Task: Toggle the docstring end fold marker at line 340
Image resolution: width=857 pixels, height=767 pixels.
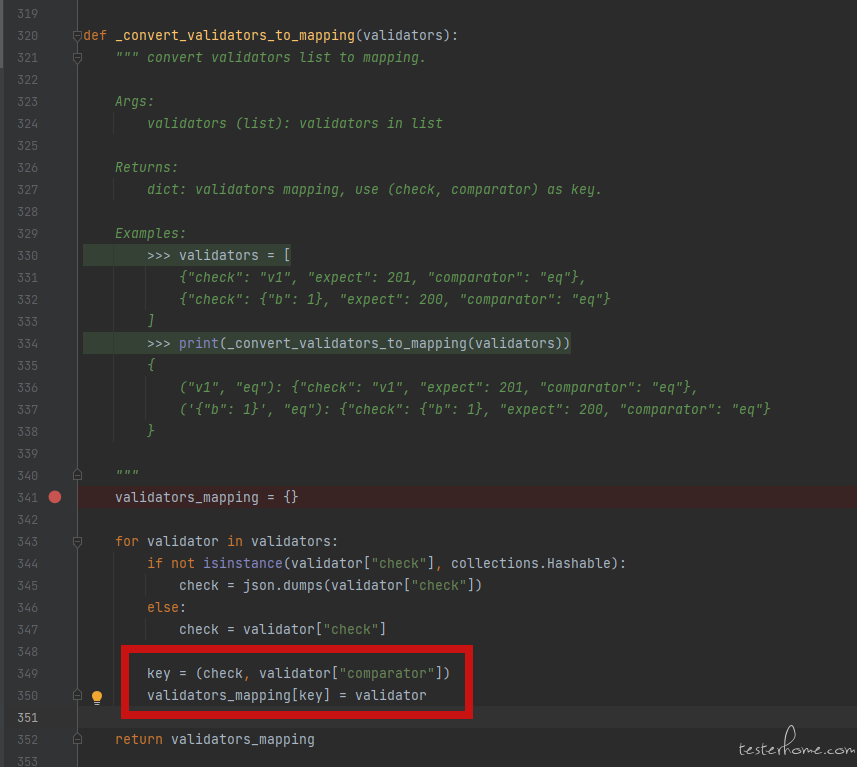Action: click(x=77, y=475)
